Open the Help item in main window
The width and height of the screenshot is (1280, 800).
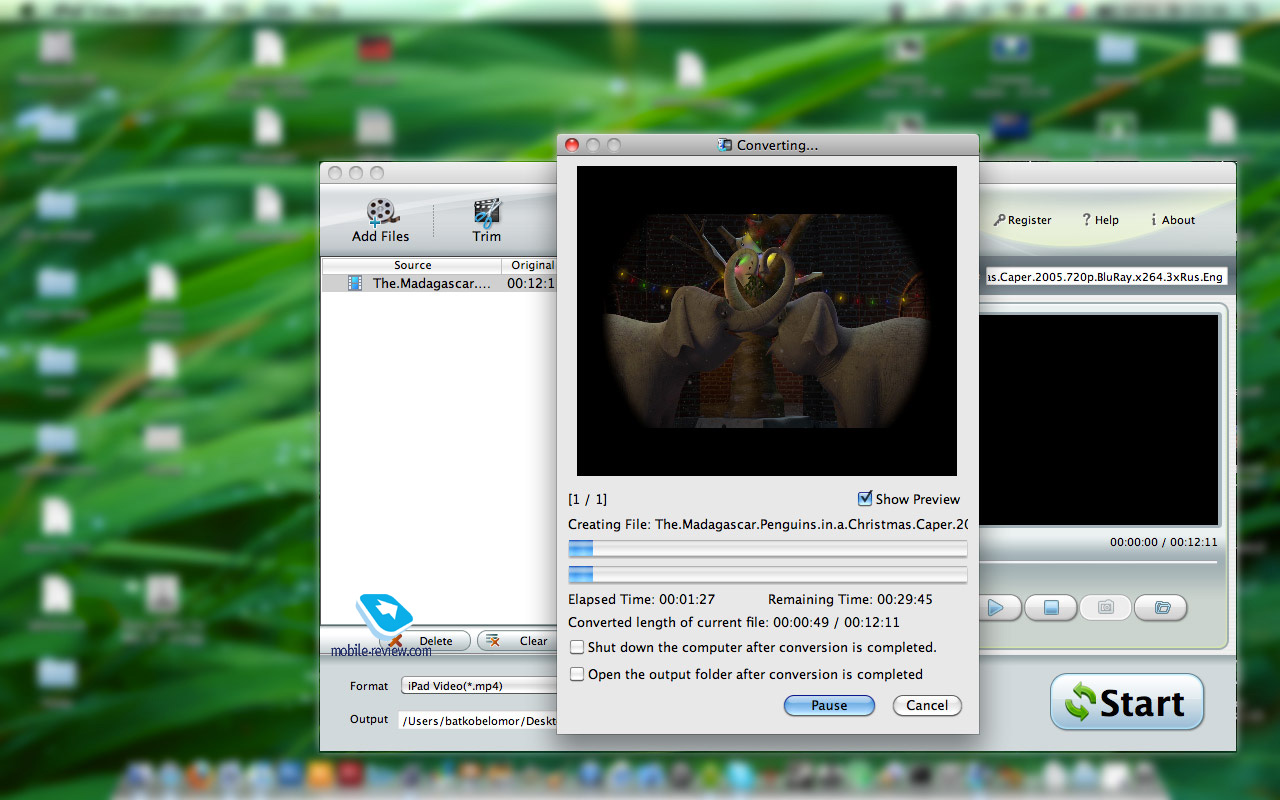1100,220
